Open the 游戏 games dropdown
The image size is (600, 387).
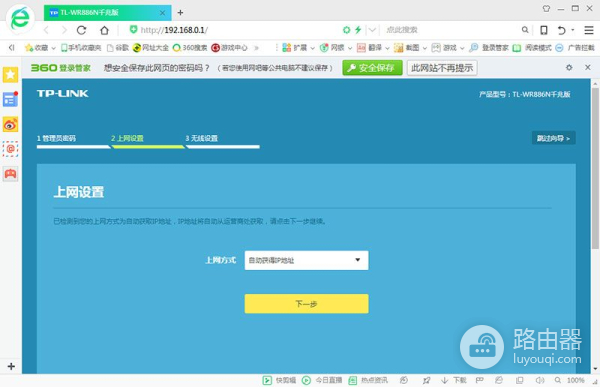tap(448, 48)
